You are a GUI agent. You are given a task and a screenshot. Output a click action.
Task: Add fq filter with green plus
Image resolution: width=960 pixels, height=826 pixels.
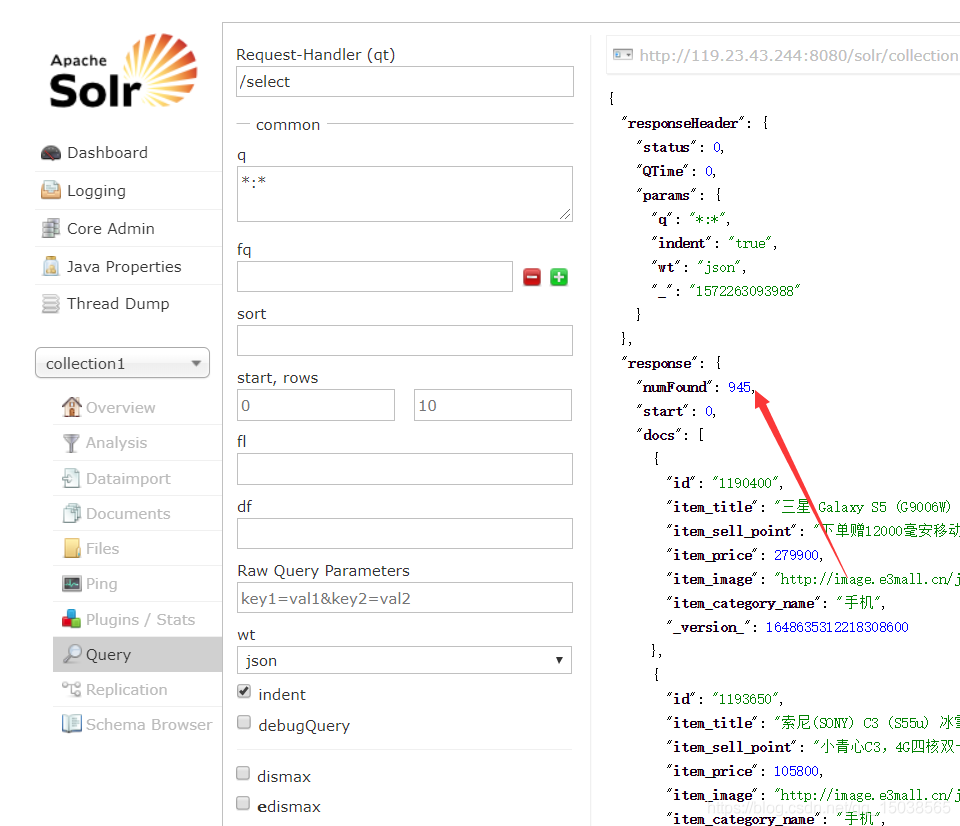(x=559, y=277)
